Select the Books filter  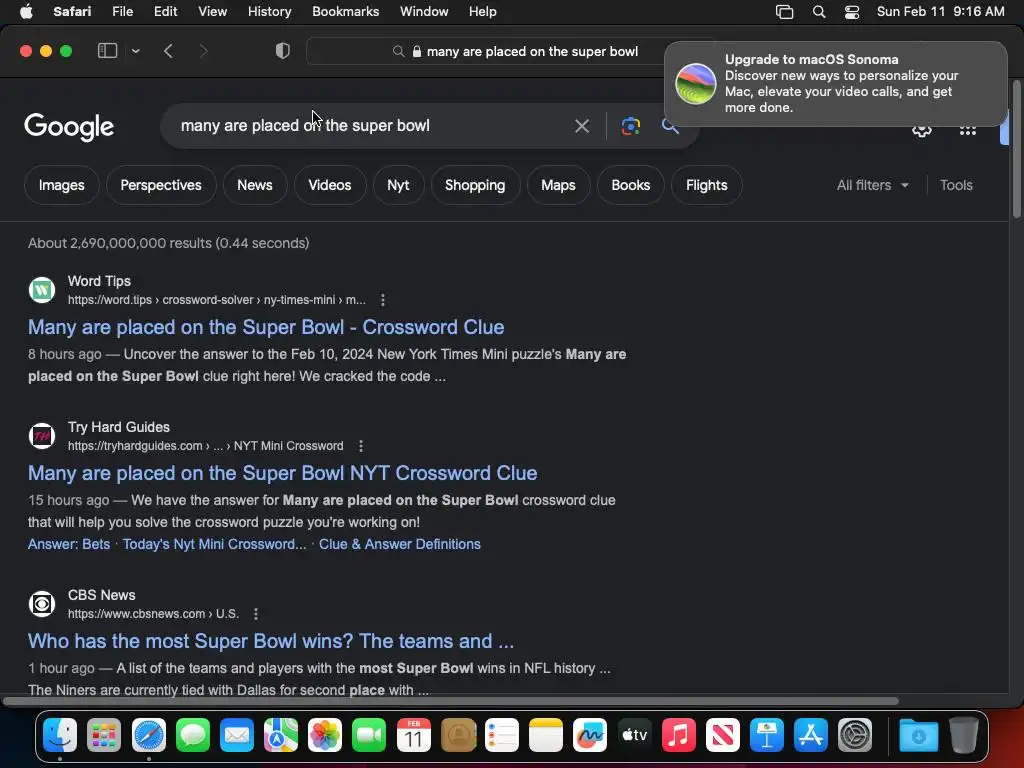(631, 185)
